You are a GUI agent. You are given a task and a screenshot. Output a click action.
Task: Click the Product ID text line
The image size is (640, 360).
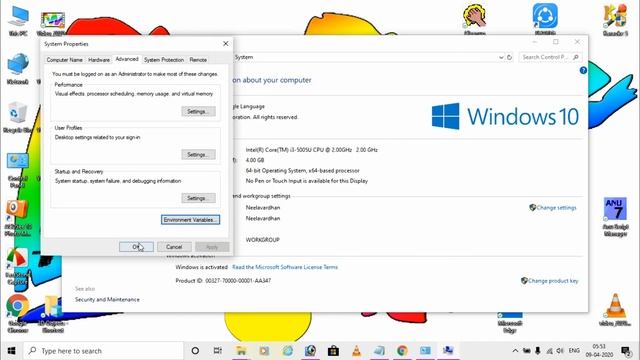[x=223, y=280]
